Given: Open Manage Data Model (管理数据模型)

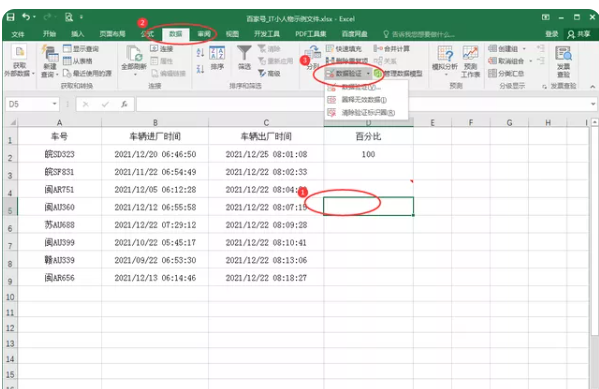Looking at the screenshot, I should click(398, 73).
